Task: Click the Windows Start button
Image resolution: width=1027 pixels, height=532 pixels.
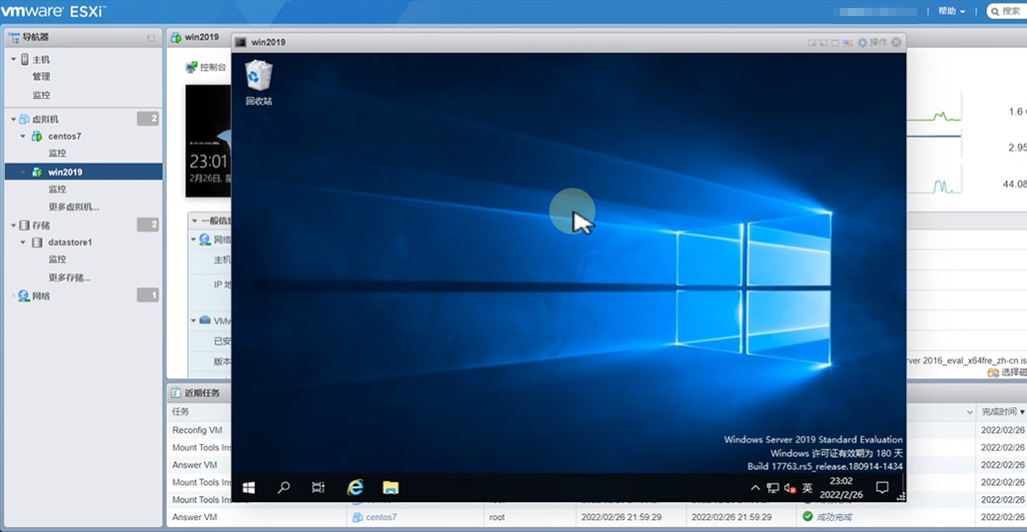Action: (x=249, y=488)
